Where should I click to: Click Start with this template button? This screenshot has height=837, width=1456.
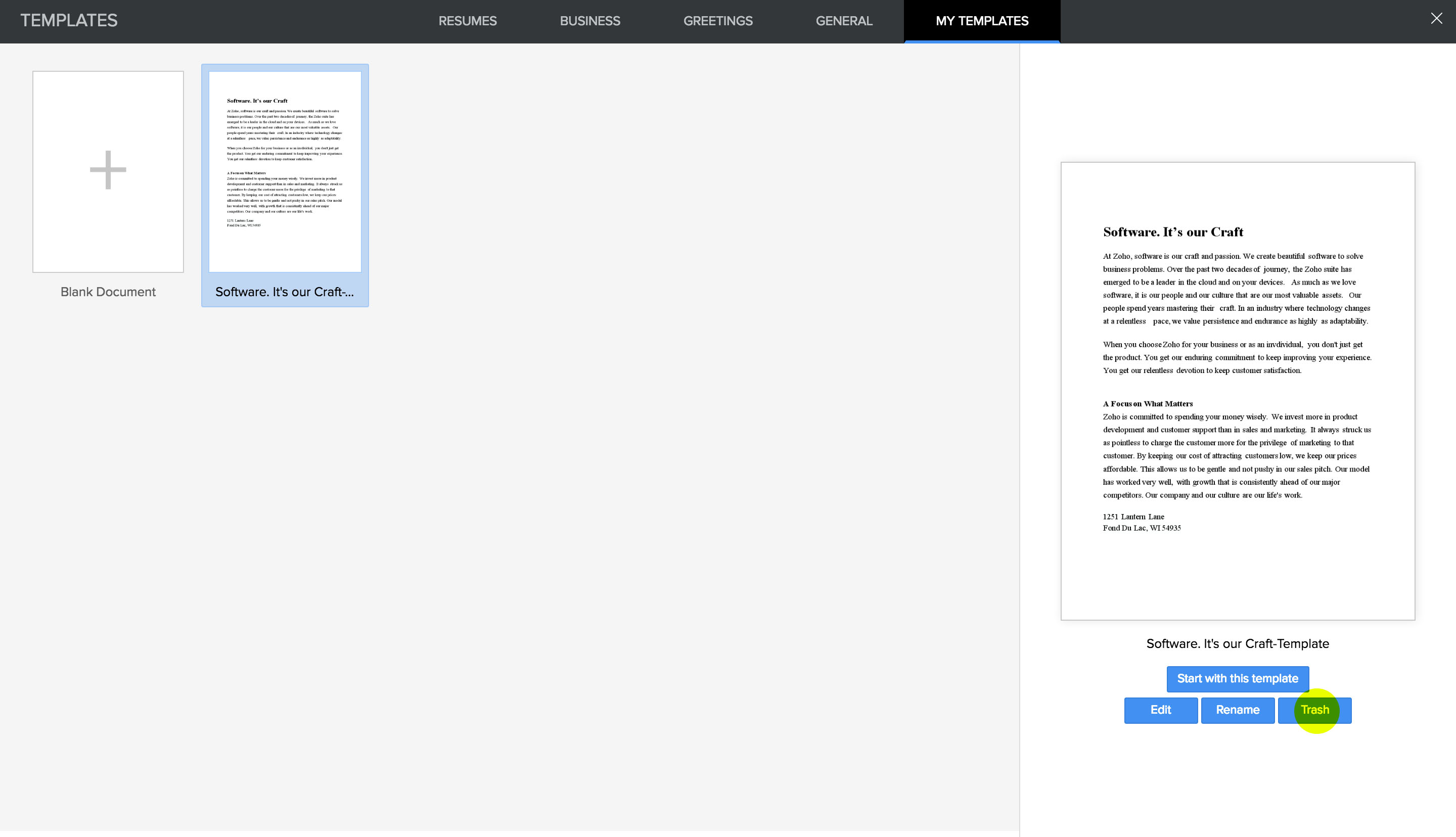coord(1238,679)
